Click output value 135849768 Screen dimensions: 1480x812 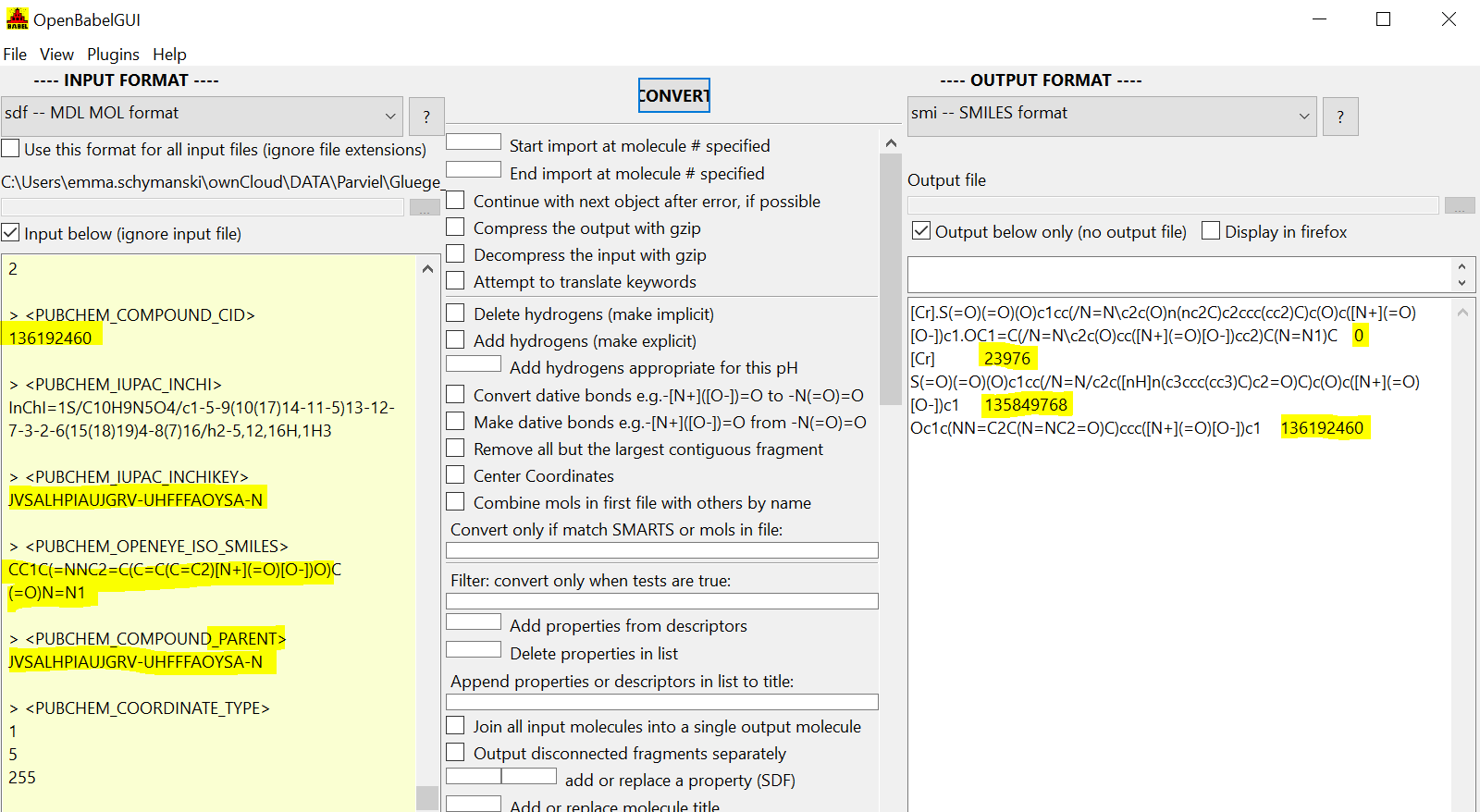coord(1026,404)
